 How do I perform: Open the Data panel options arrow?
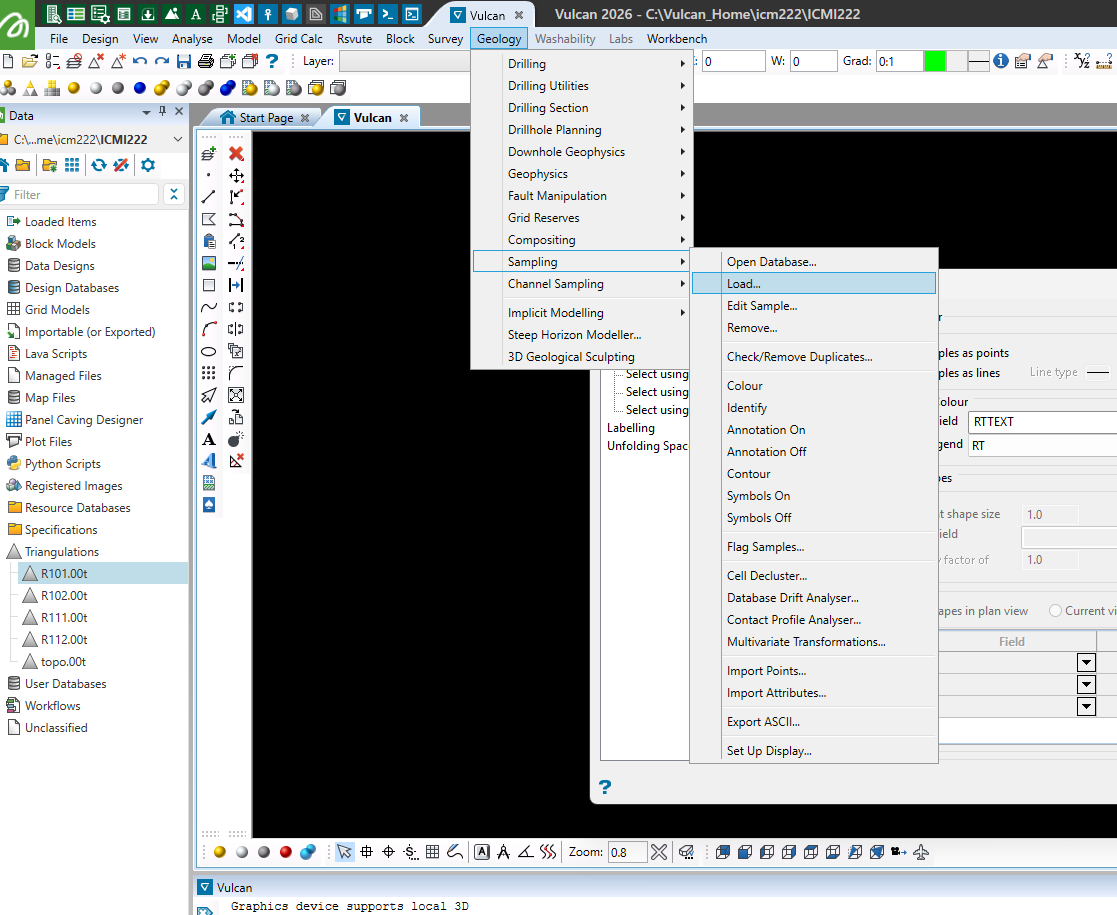tap(146, 113)
